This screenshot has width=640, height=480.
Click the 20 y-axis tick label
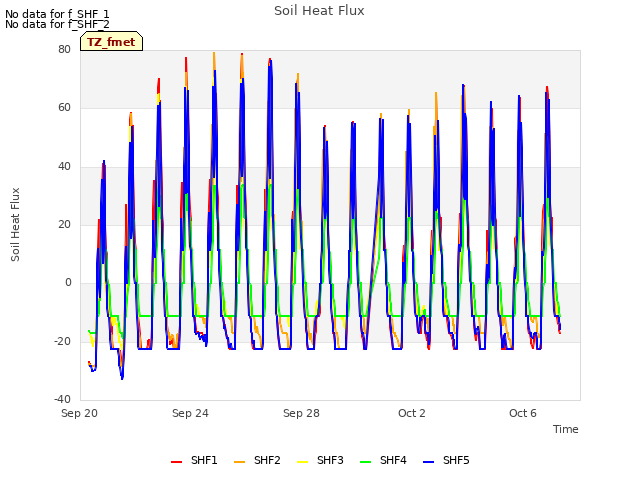64,224
